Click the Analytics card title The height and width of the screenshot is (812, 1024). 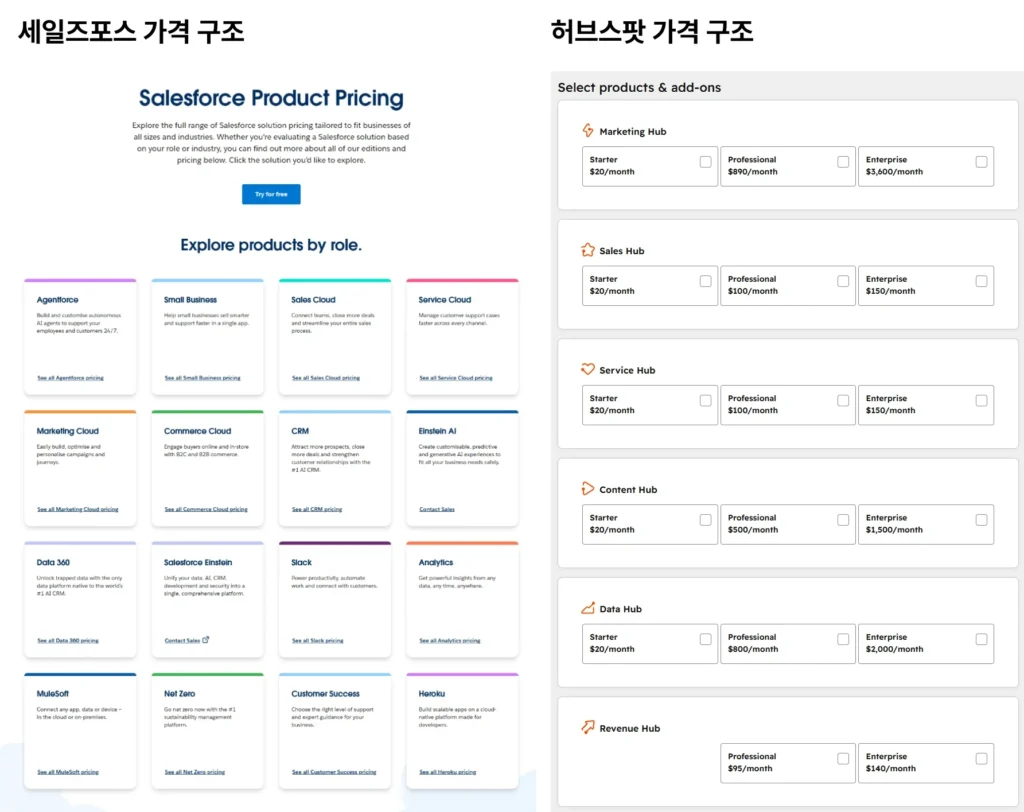[436, 562]
